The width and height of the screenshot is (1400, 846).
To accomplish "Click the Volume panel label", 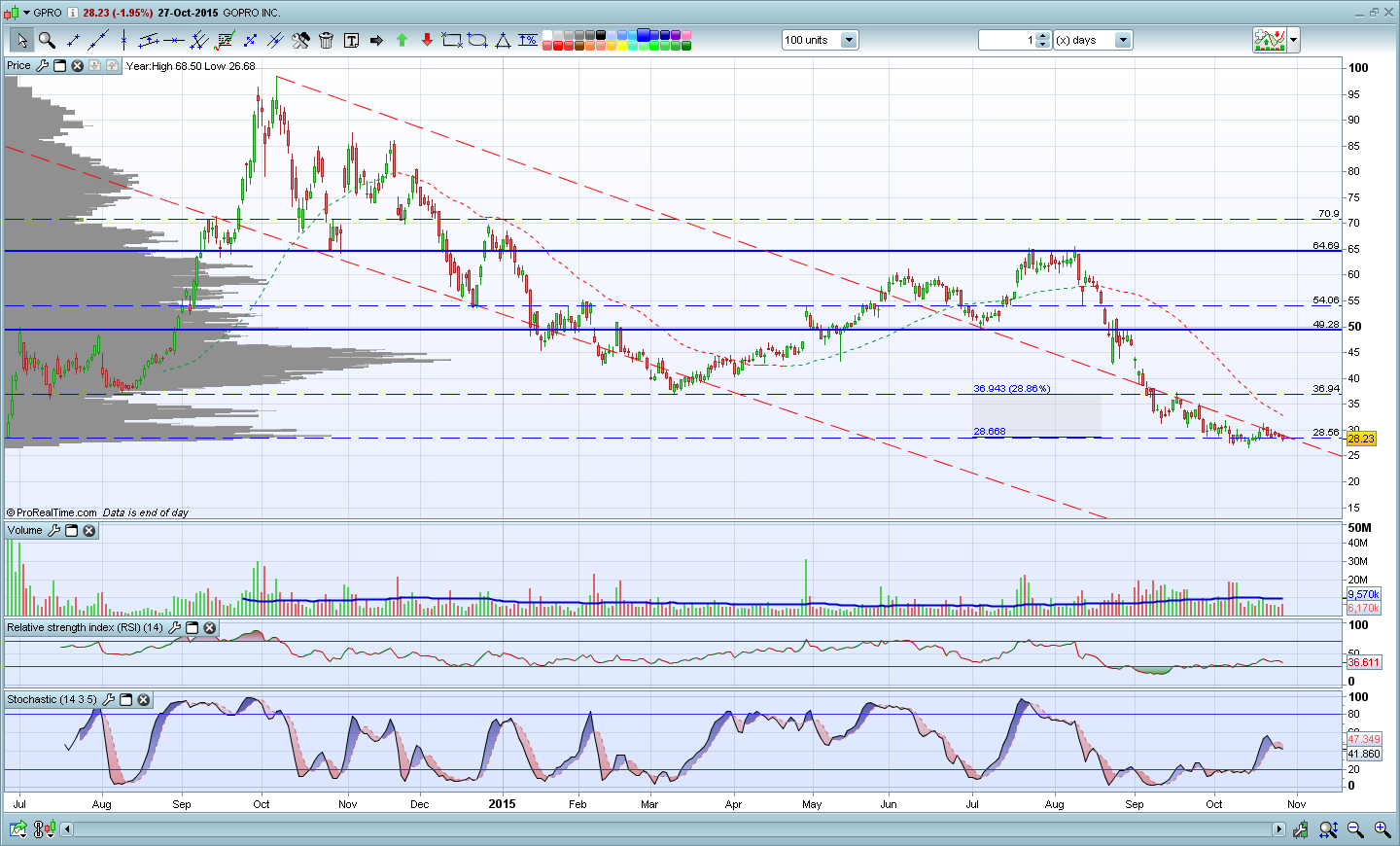I will (x=25, y=530).
